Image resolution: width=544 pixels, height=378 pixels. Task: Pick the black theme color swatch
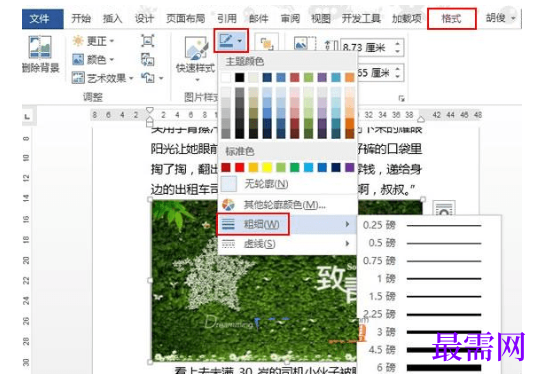click(239, 77)
